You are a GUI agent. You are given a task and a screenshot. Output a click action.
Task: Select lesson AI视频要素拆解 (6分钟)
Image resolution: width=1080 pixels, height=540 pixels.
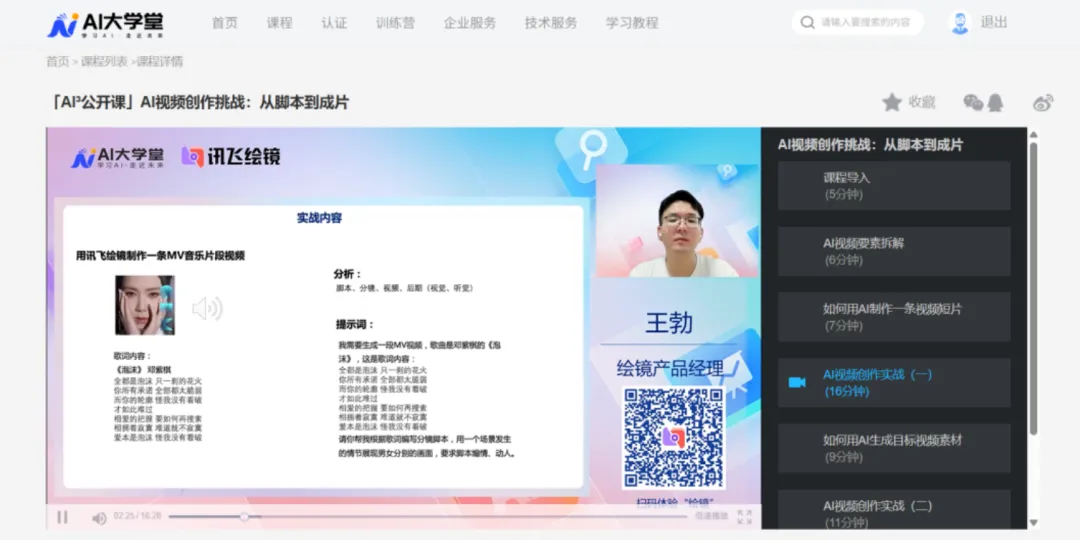coord(894,251)
